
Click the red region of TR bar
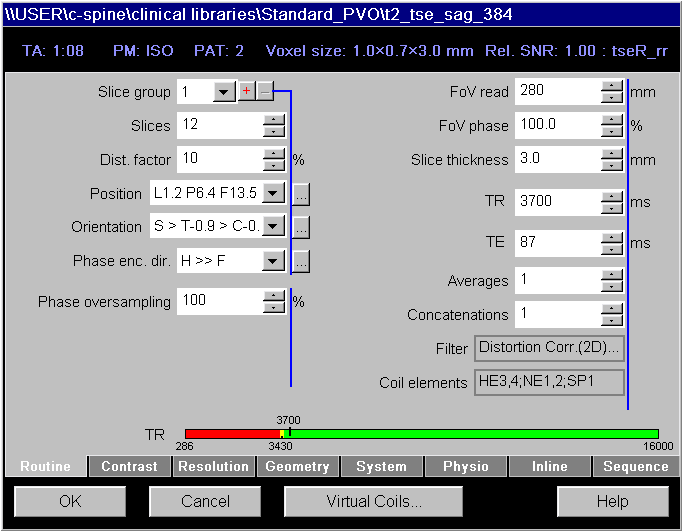coord(232,434)
